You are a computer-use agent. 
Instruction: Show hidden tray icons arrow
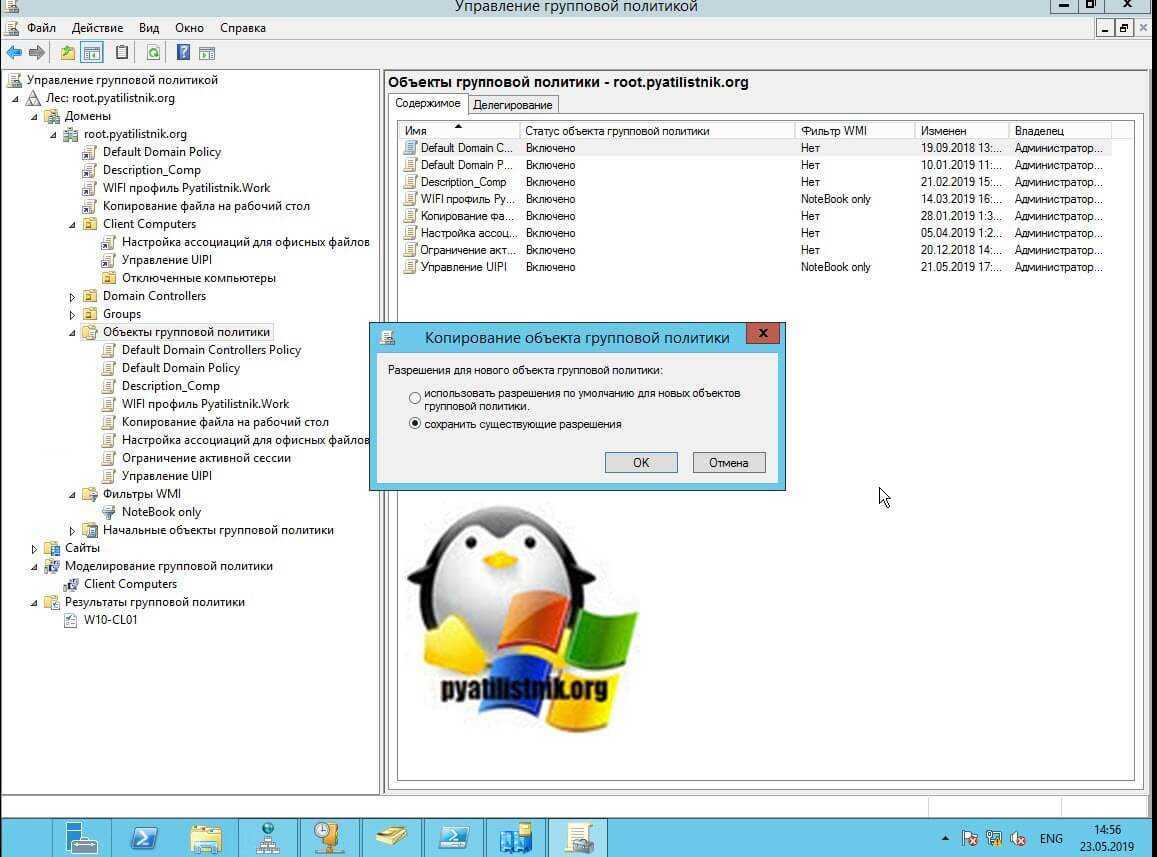tap(945, 838)
